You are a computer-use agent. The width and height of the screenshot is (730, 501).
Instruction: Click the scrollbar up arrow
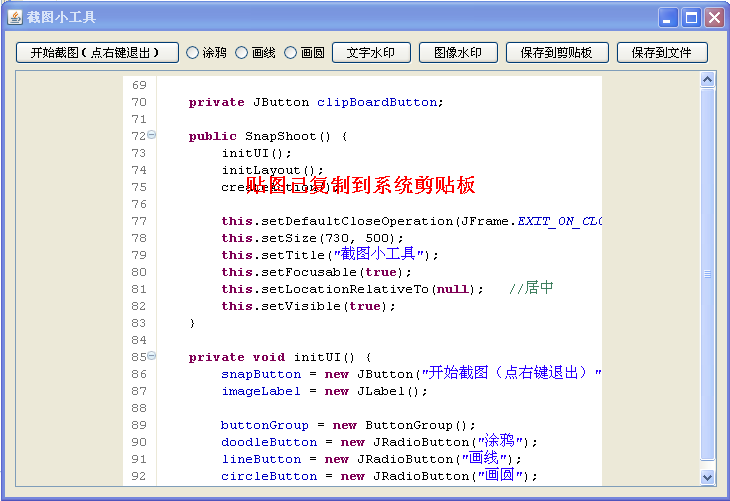point(707,80)
